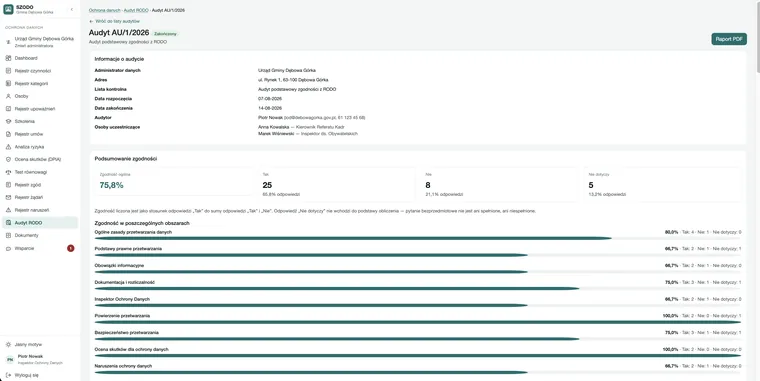Click the Rejestr upoważnień icon

(x=8, y=109)
